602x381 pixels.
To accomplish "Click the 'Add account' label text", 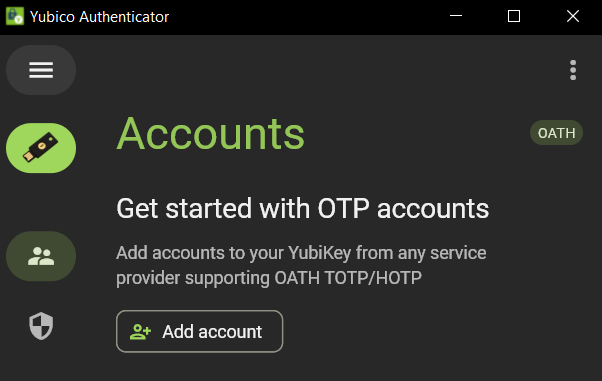I will (212, 332).
